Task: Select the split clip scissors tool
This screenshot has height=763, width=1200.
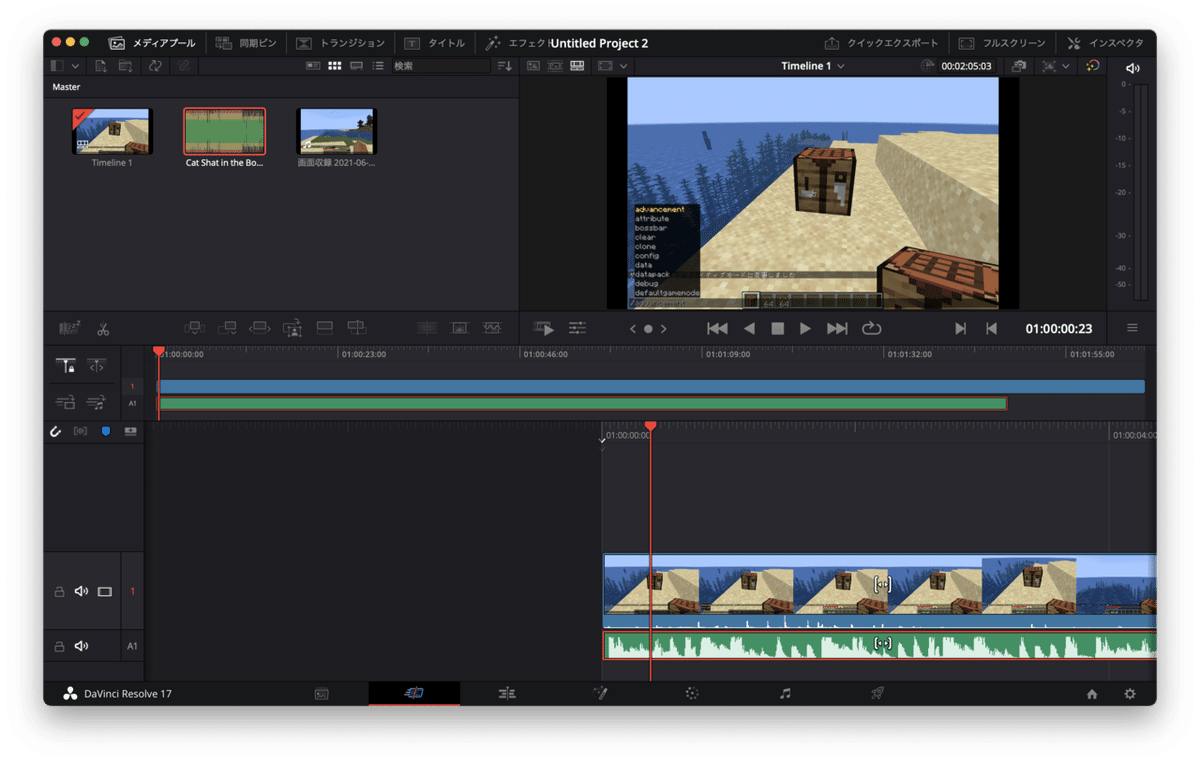Action: pyautogui.click(x=102, y=328)
